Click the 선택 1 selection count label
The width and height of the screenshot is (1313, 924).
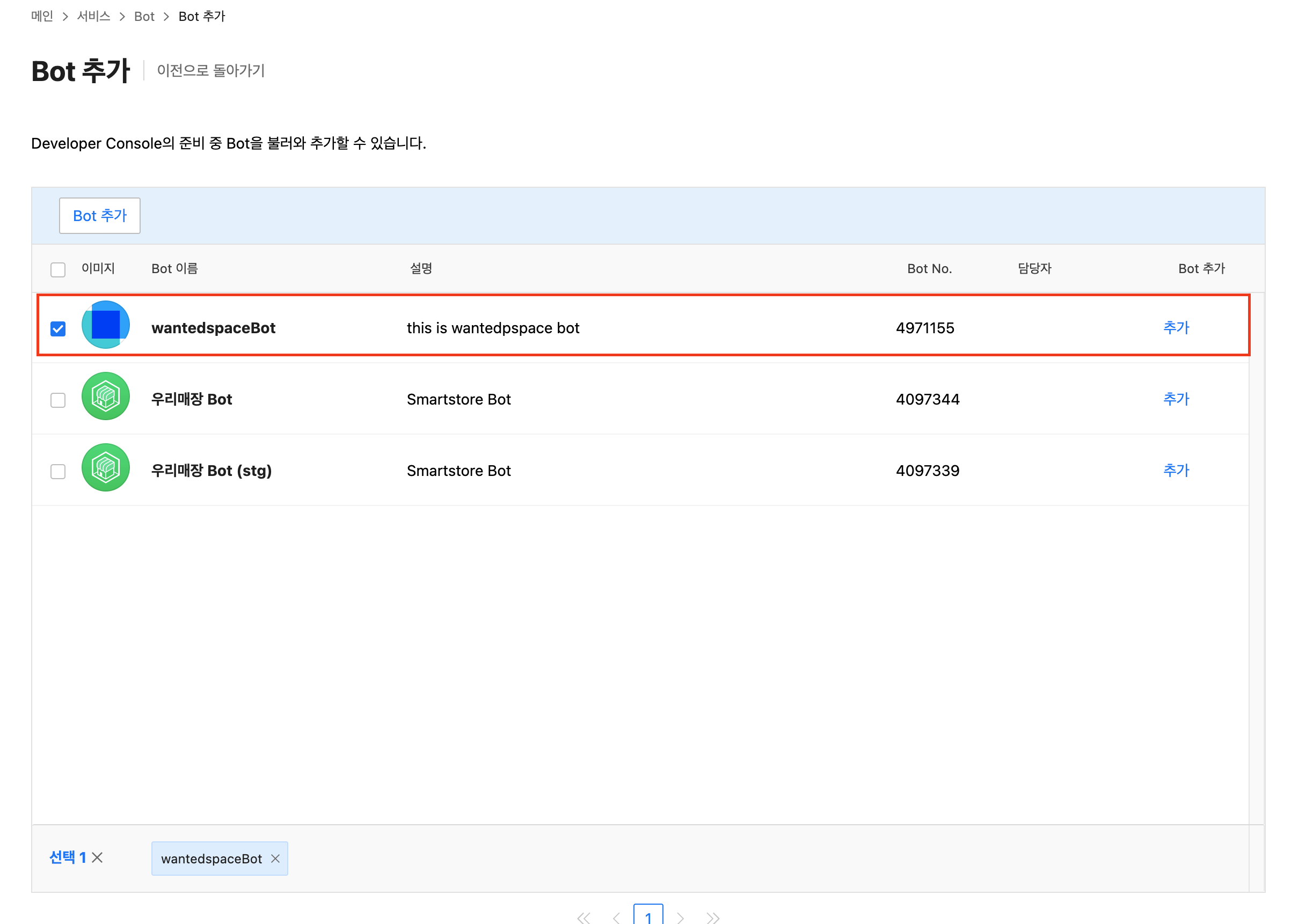[68, 857]
